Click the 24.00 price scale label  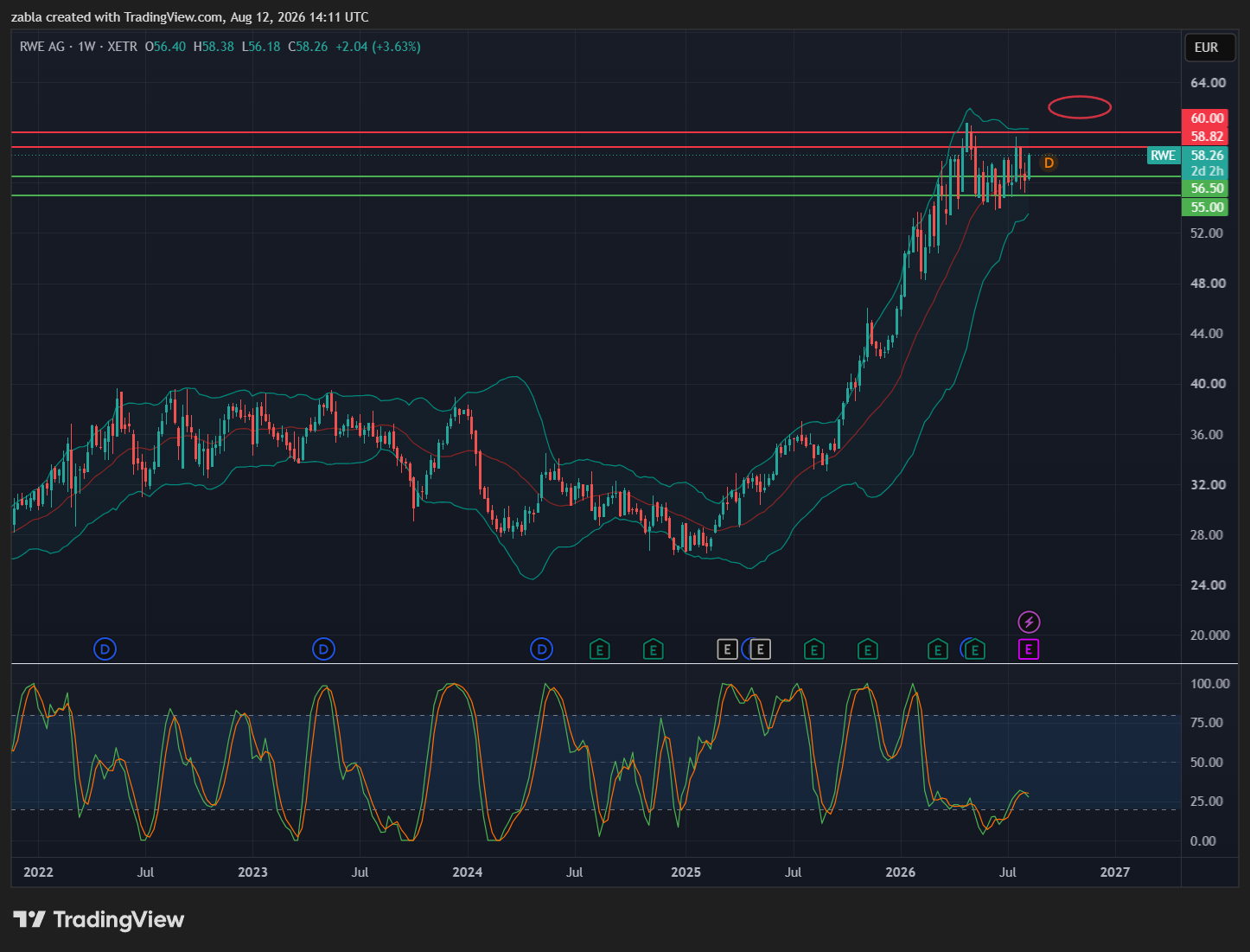1208,585
